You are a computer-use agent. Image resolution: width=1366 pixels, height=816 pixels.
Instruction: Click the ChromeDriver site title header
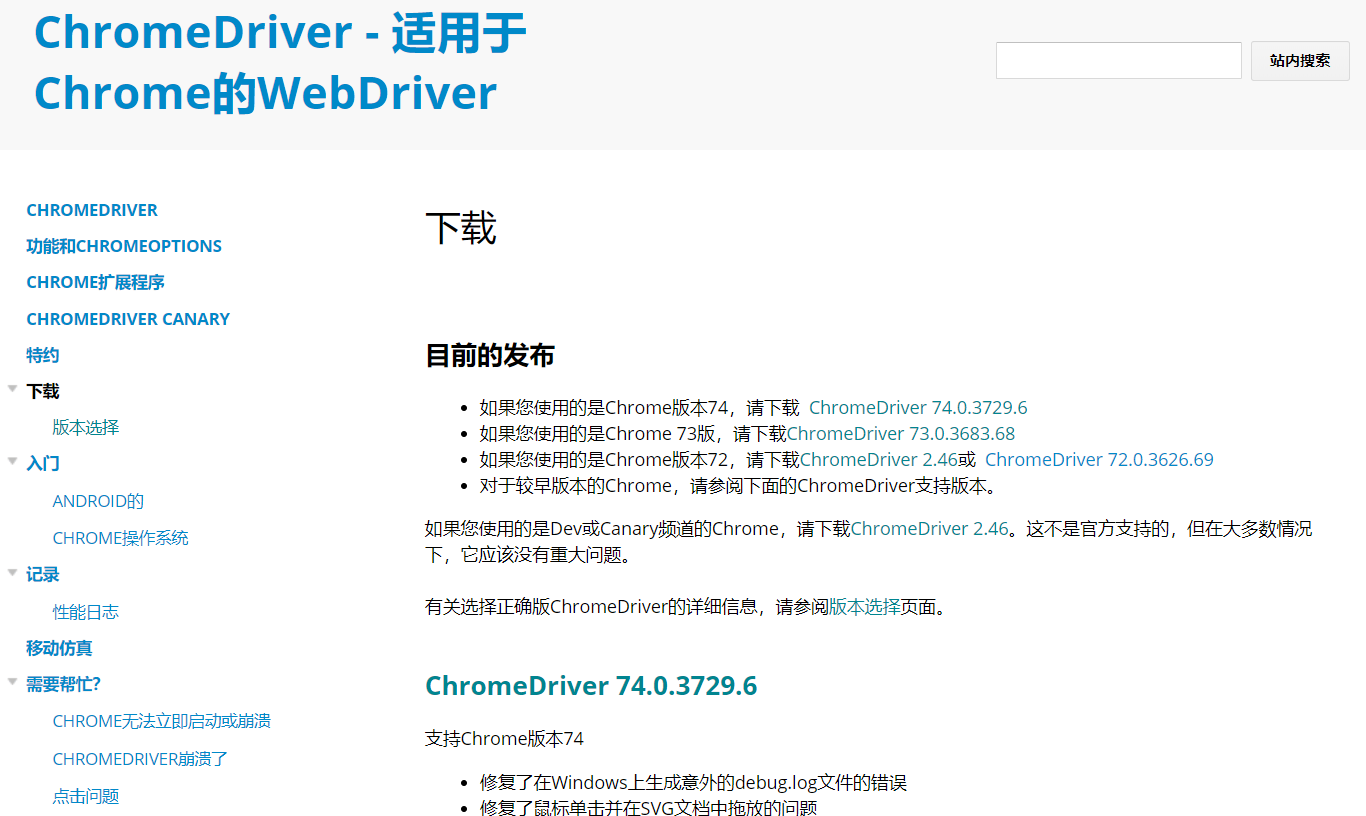tap(280, 62)
